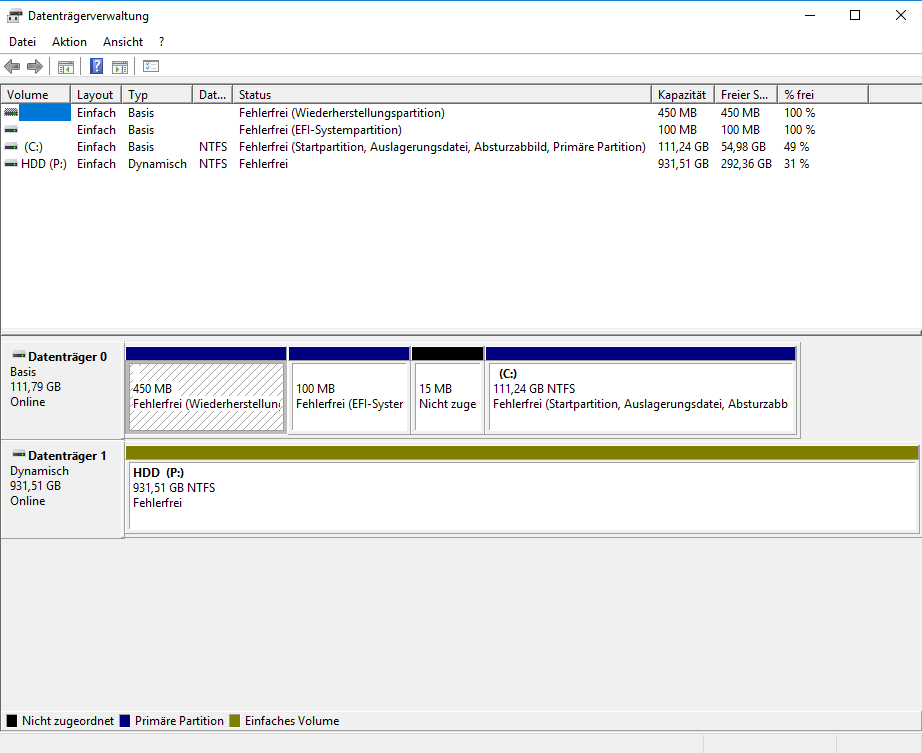Screen dimensions: 922x753
Task: Click status 'Fehlerfrei (EFI-Systempartition)' in list
Action: coord(320,130)
